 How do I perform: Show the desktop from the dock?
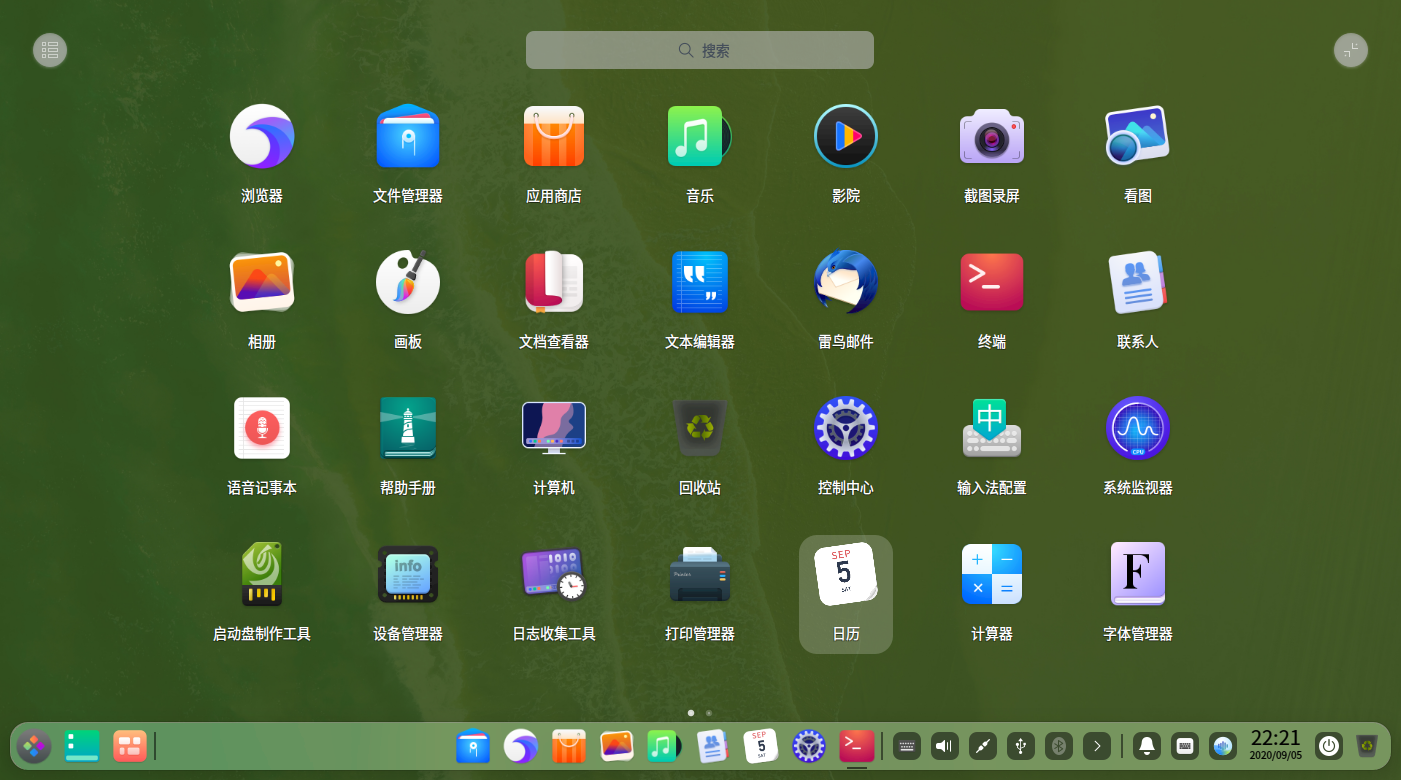82,746
